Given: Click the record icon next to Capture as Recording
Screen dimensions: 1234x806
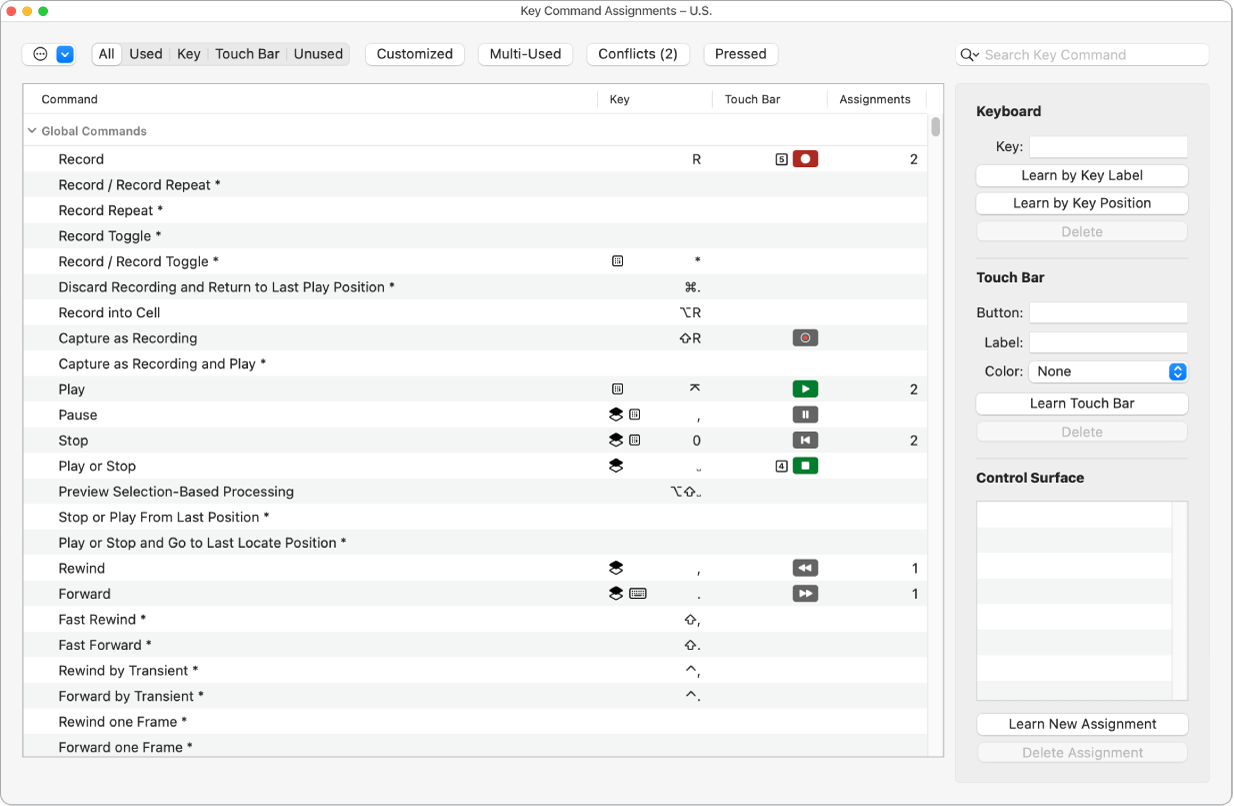Looking at the screenshot, I should click(805, 337).
